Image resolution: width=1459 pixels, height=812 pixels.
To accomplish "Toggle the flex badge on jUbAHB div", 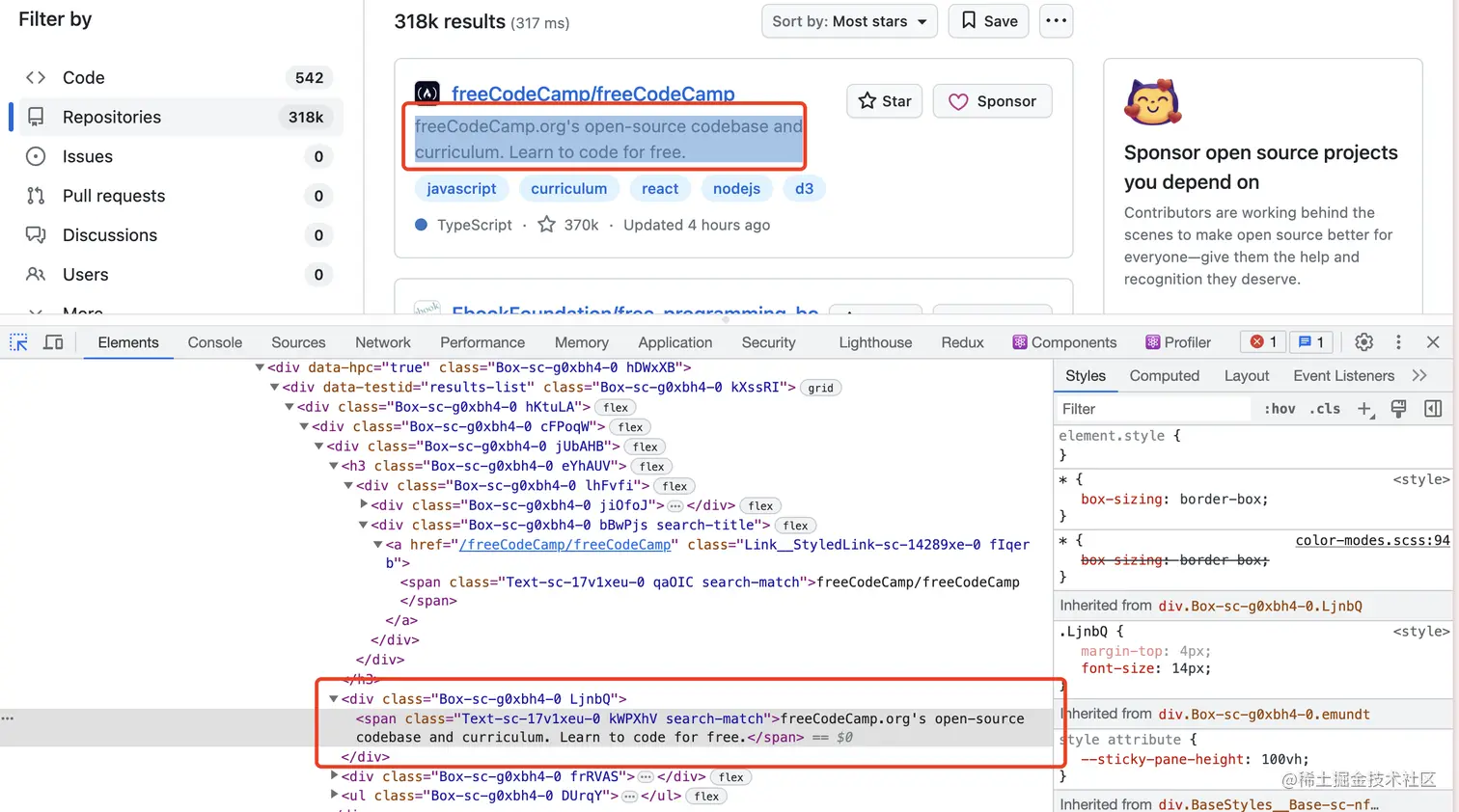I will [x=646, y=447].
